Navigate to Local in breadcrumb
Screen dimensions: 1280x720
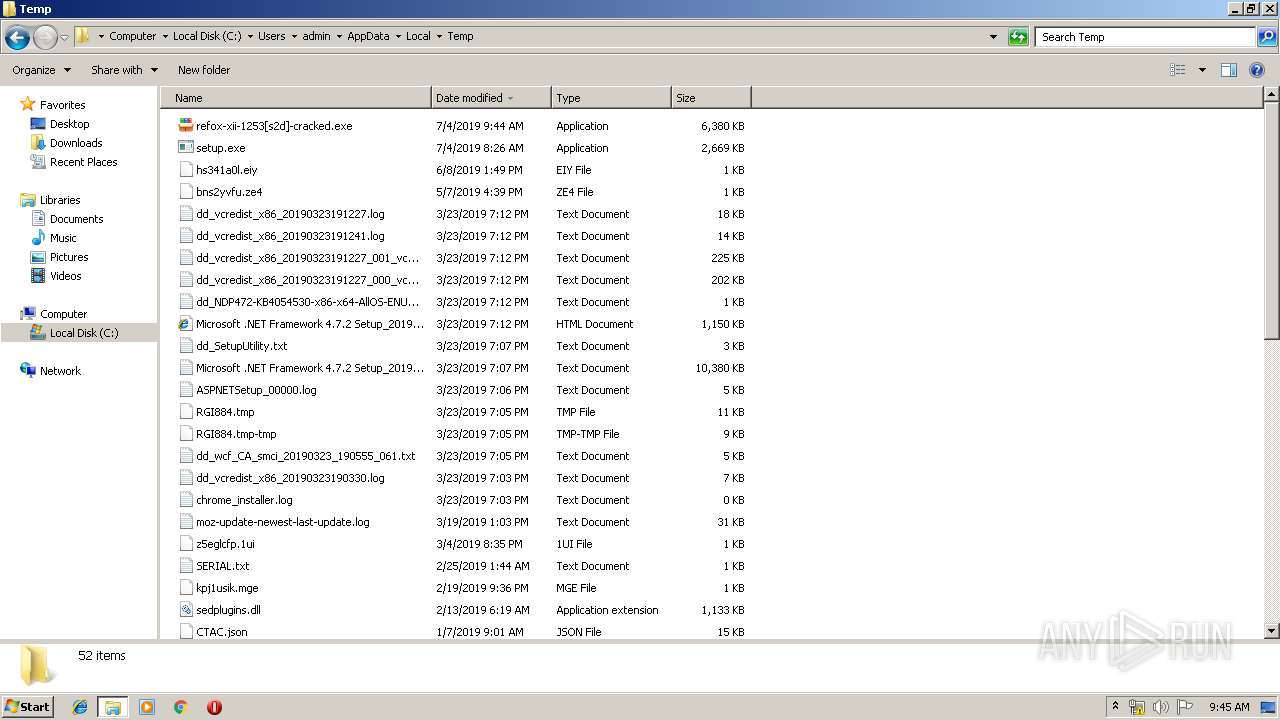(x=418, y=36)
